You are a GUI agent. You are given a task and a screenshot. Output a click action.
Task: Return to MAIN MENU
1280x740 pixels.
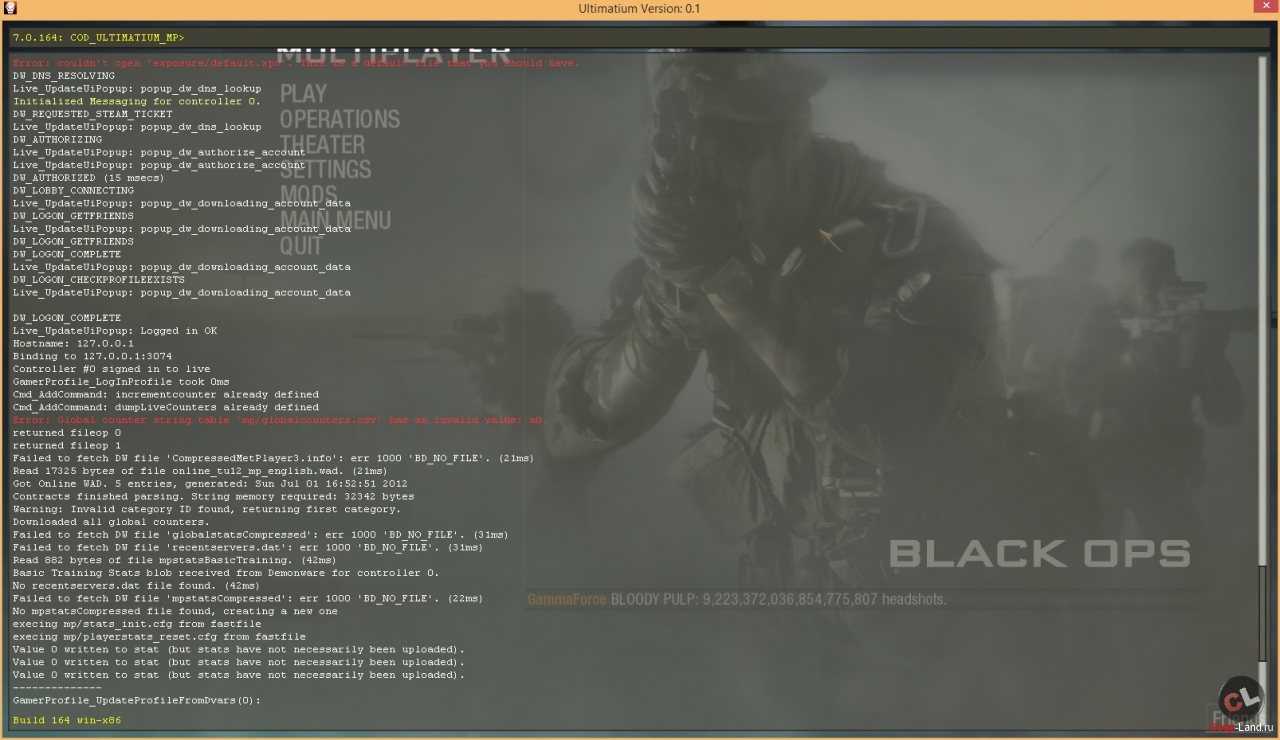point(336,220)
